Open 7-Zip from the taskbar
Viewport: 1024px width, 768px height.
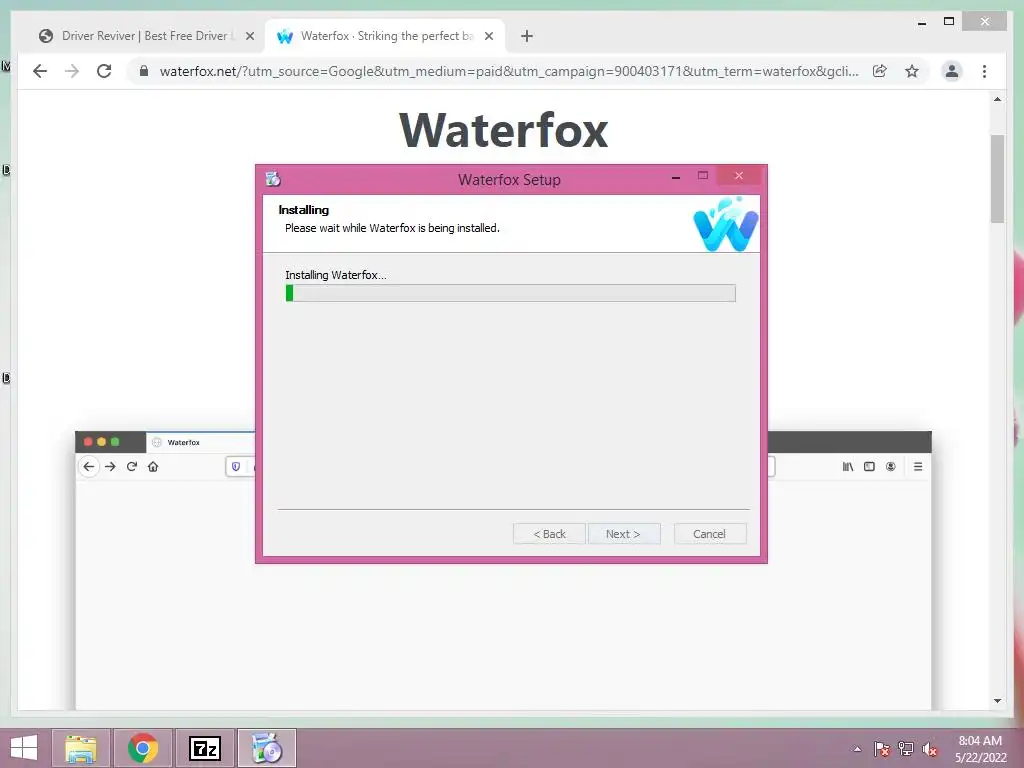pyautogui.click(x=204, y=748)
